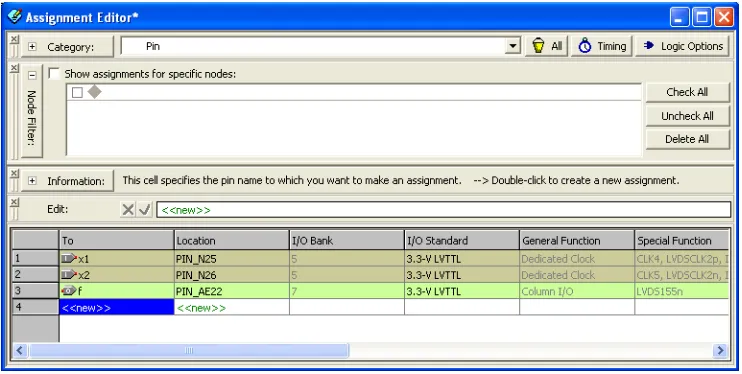Click the Dedicated Clock cell in row 1
Viewport: 742px width, 374px height.
pos(577,258)
